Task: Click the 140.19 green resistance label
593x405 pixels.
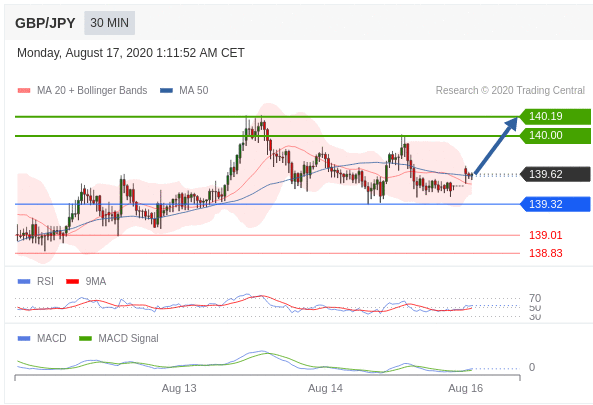Action: coord(555,116)
